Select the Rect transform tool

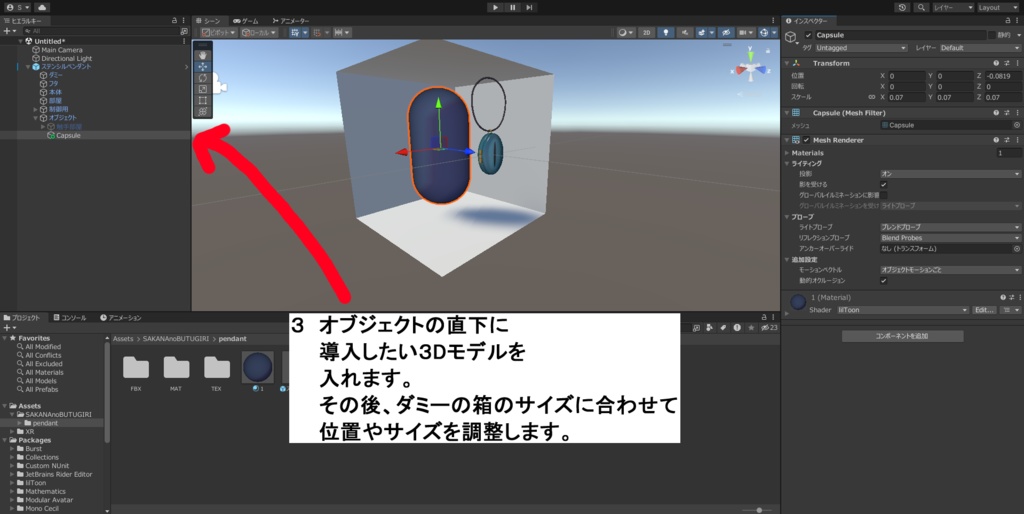coord(202,100)
